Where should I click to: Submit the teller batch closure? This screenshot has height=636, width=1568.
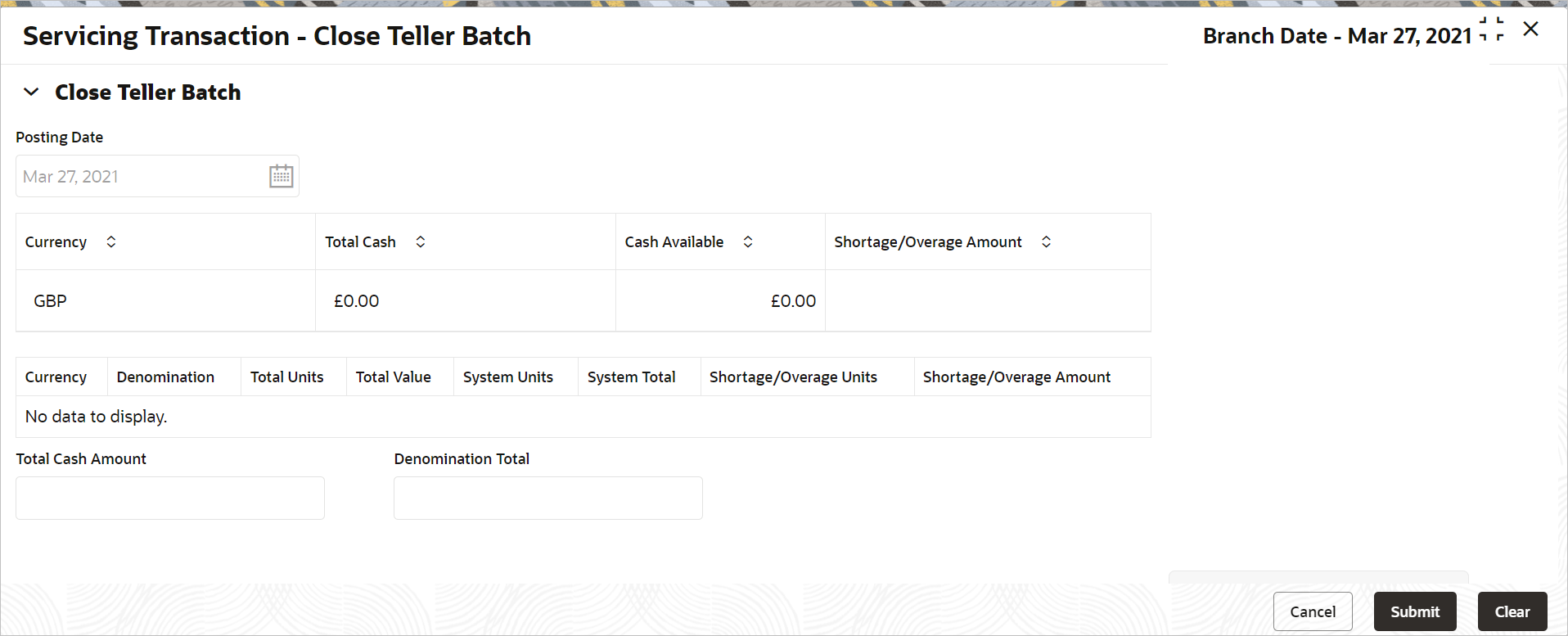tap(1415, 611)
